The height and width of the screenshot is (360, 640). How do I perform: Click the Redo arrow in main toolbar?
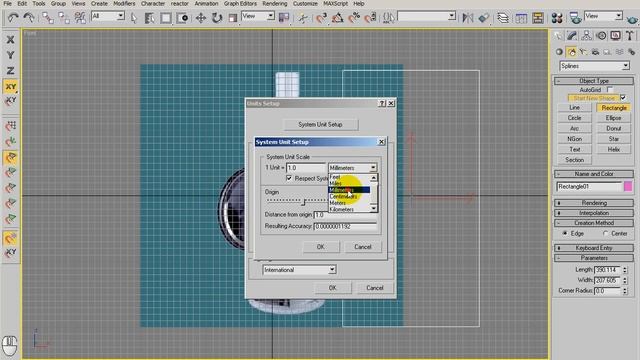pyautogui.click(x=29, y=18)
